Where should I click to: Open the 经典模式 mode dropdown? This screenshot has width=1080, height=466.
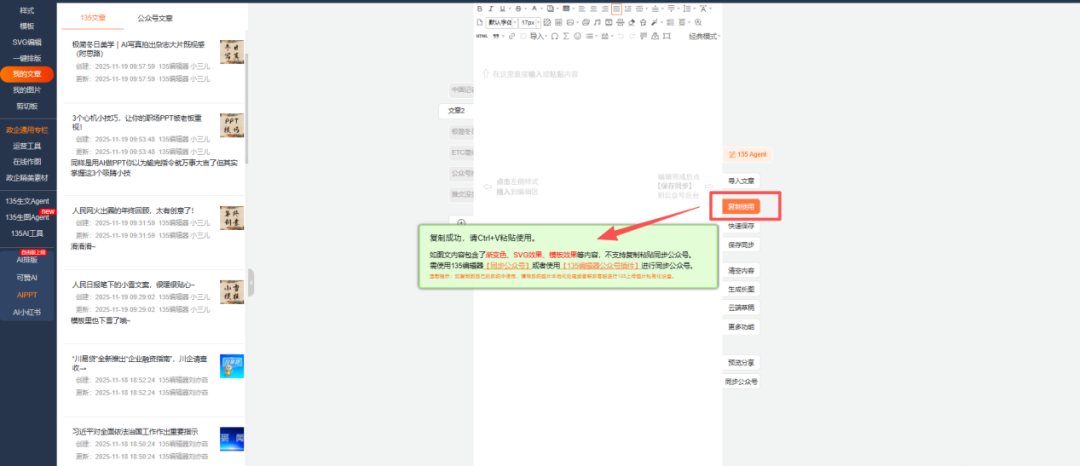click(705, 36)
